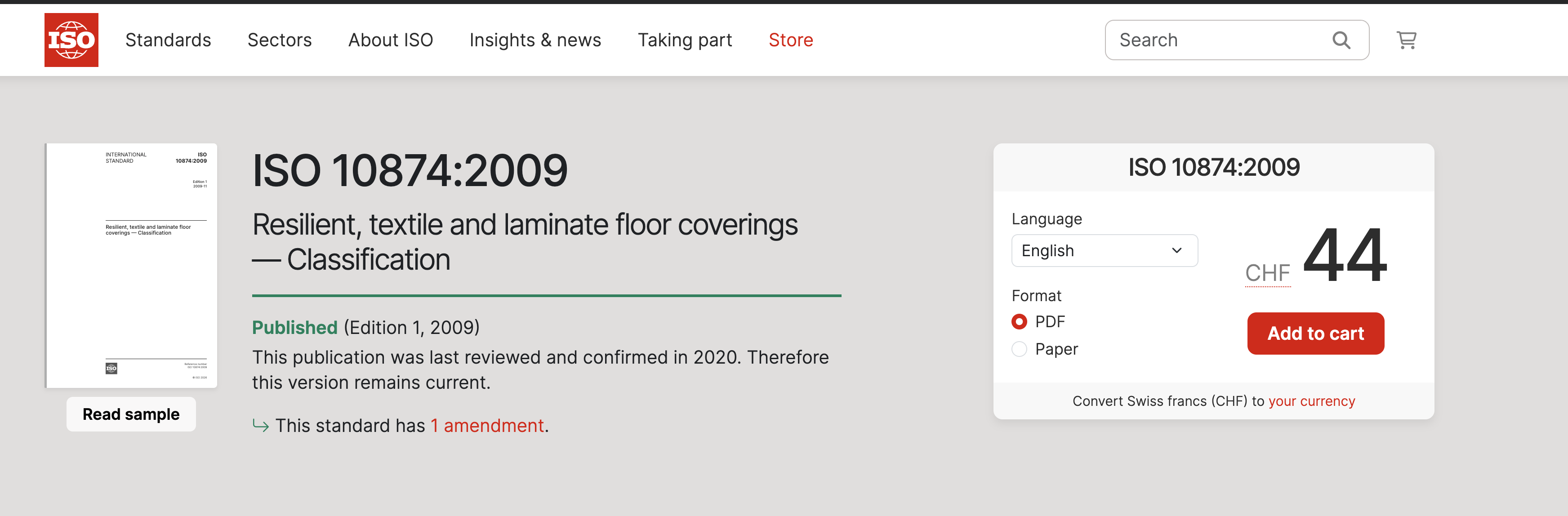
Task: Click the price value 44
Action: point(1345,255)
